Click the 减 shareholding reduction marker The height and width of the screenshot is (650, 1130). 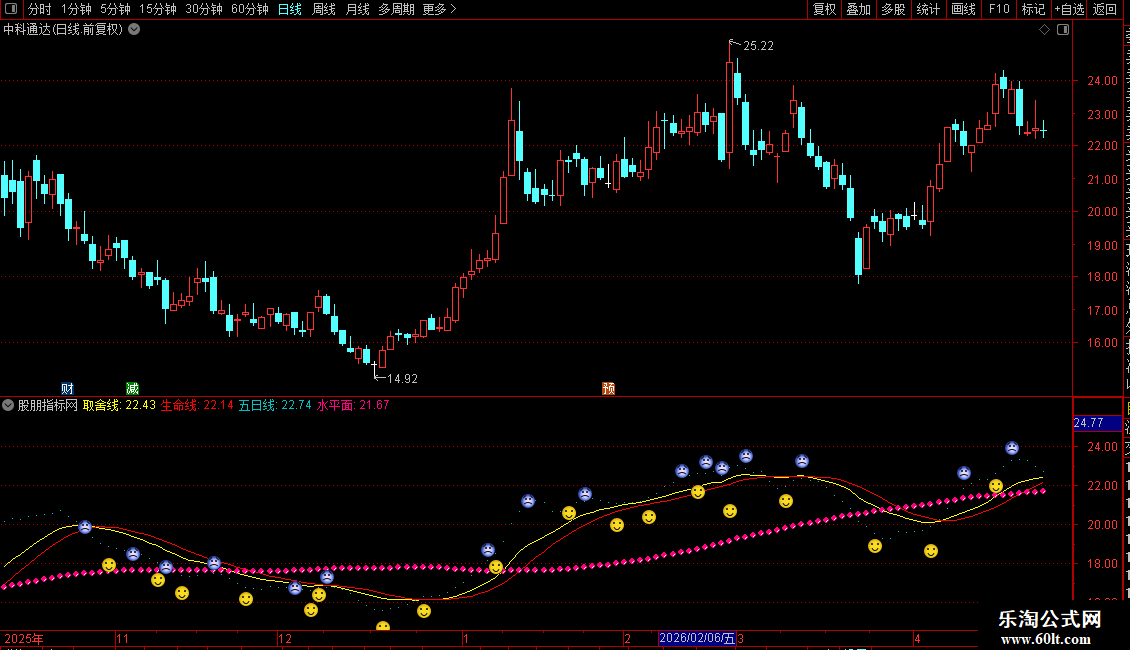pyautogui.click(x=132, y=388)
